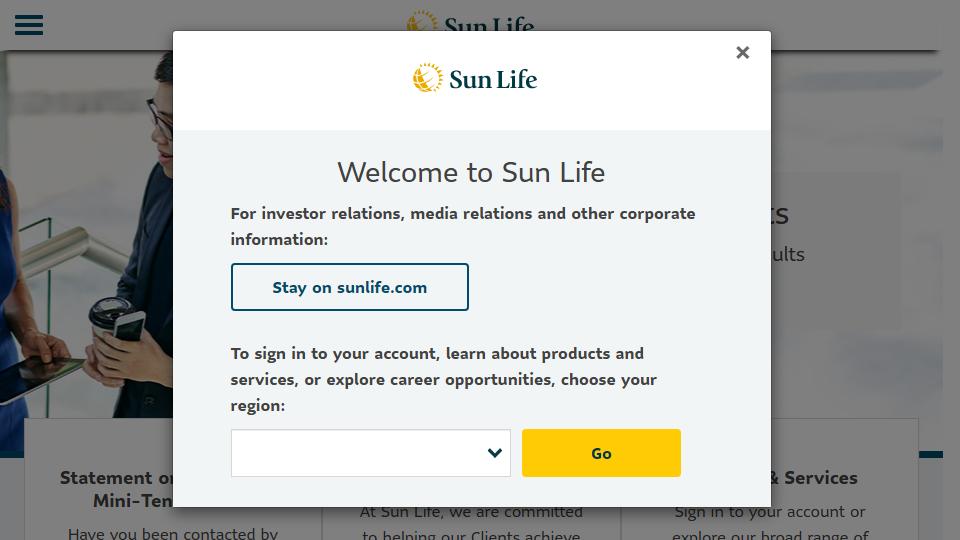Stay on sunlife.com
Screen dimensions: 960x540
click(x=350, y=287)
